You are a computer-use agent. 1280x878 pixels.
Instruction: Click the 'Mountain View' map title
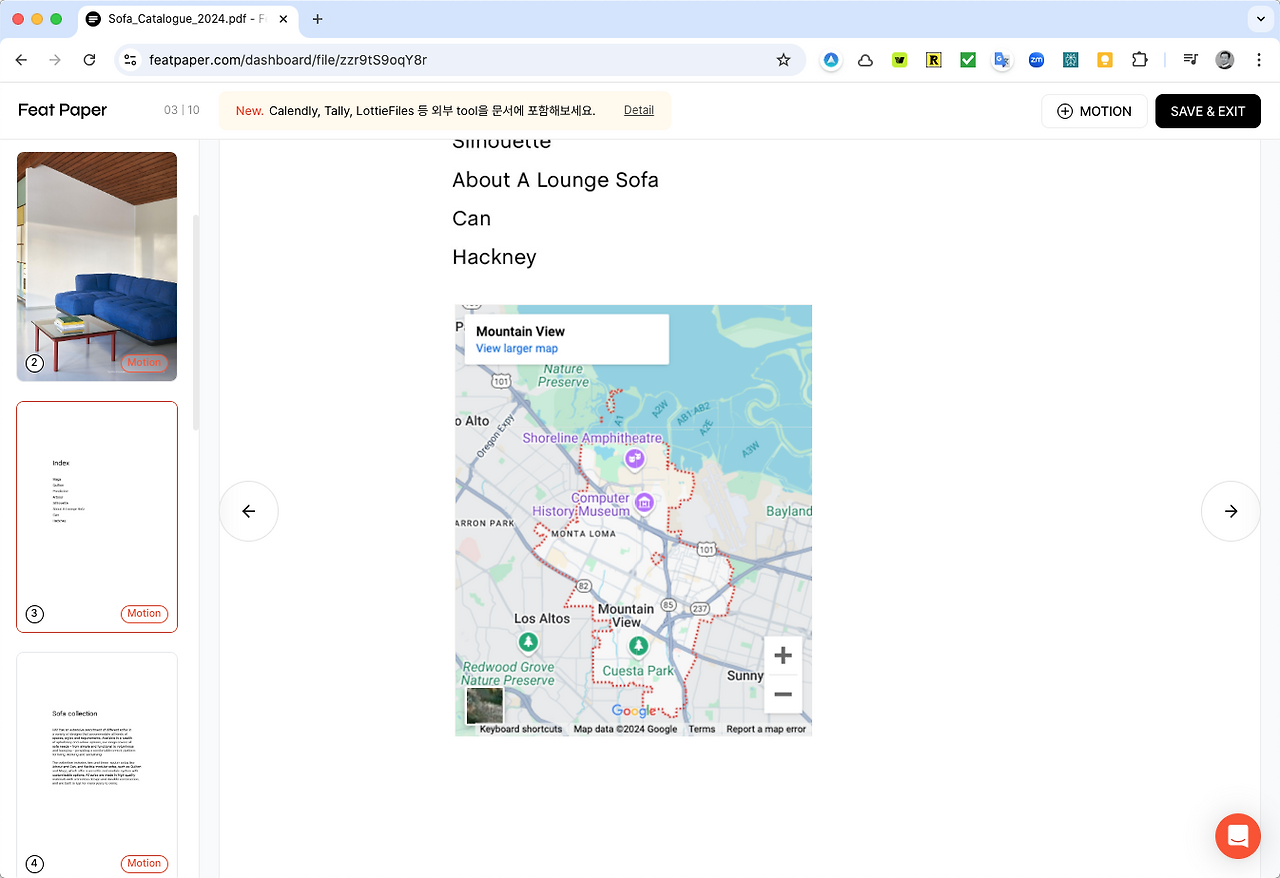click(x=520, y=331)
